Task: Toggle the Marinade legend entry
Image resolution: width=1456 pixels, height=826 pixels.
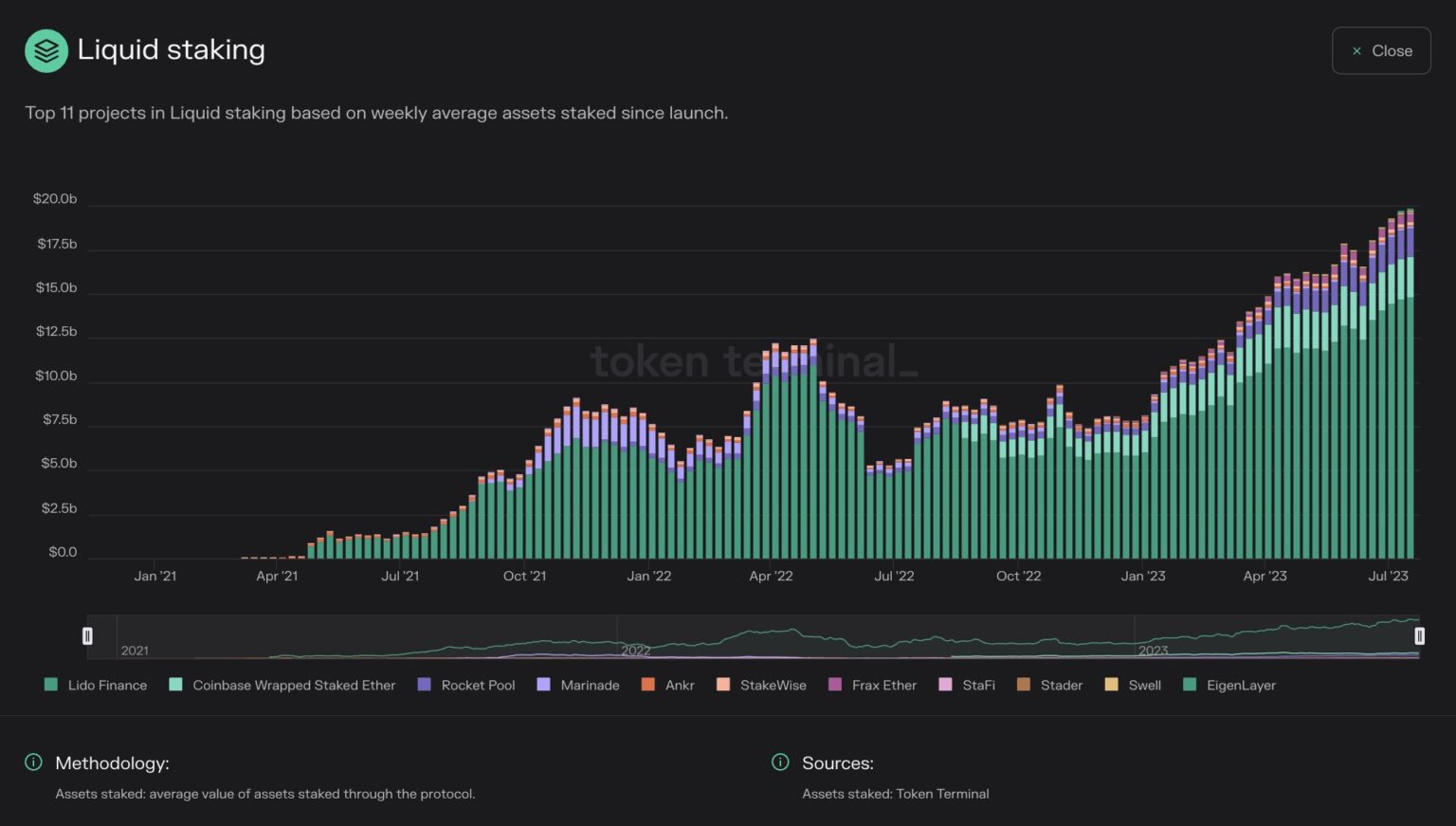Action: tap(578, 685)
